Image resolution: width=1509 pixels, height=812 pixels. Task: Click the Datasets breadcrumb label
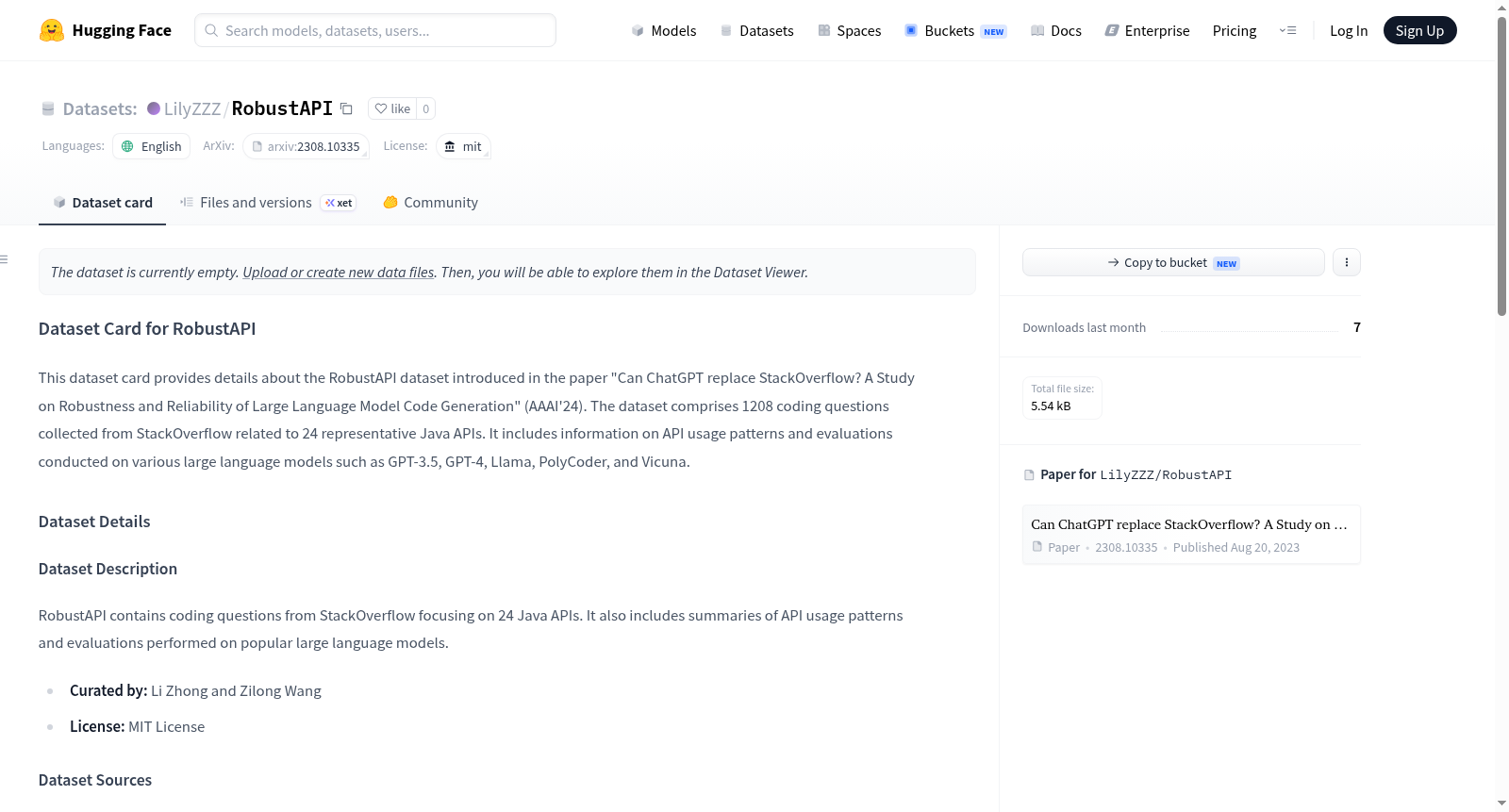(100, 108)
